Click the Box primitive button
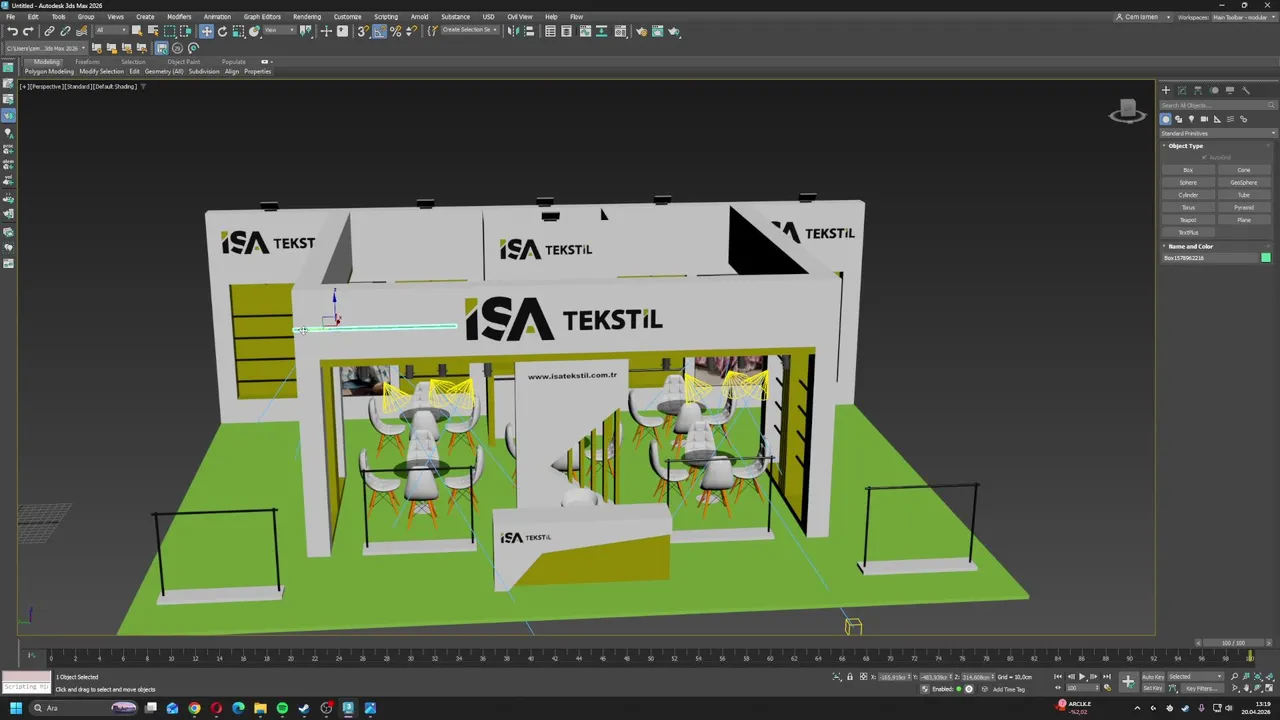 pyautogui.click(x=1188, y=170)
